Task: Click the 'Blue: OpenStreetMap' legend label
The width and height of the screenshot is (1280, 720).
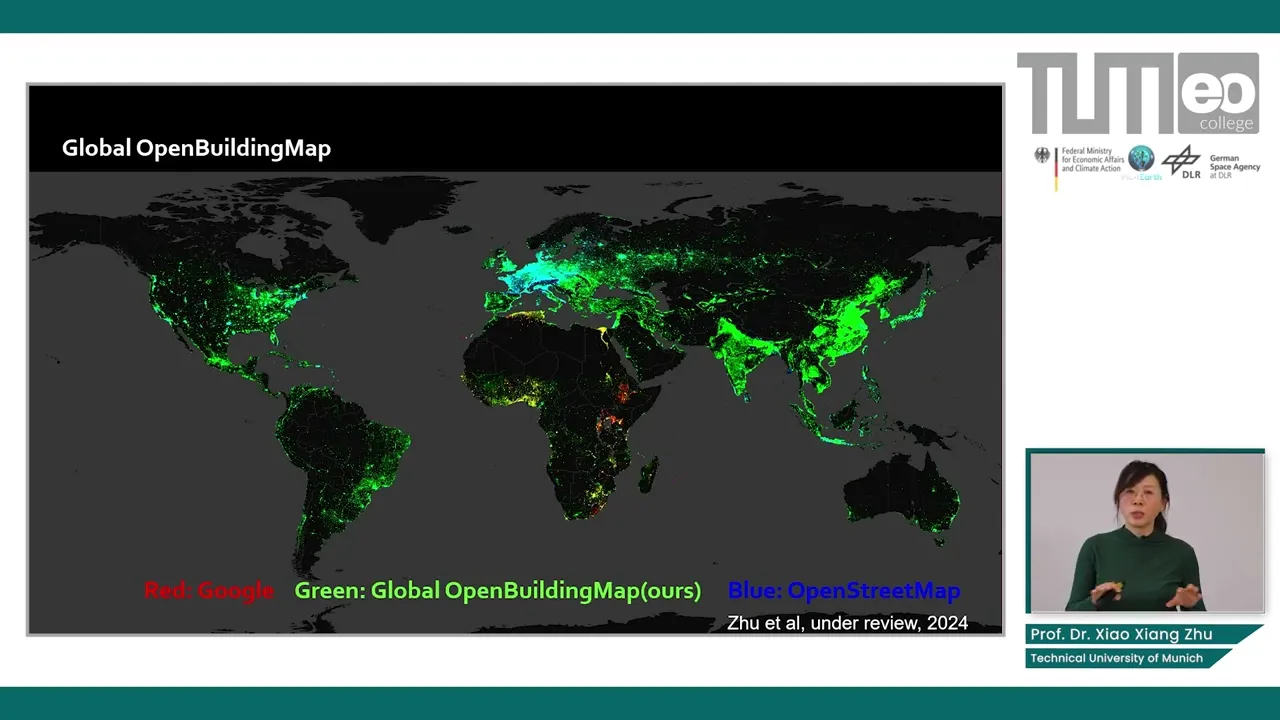Action: 844,591
